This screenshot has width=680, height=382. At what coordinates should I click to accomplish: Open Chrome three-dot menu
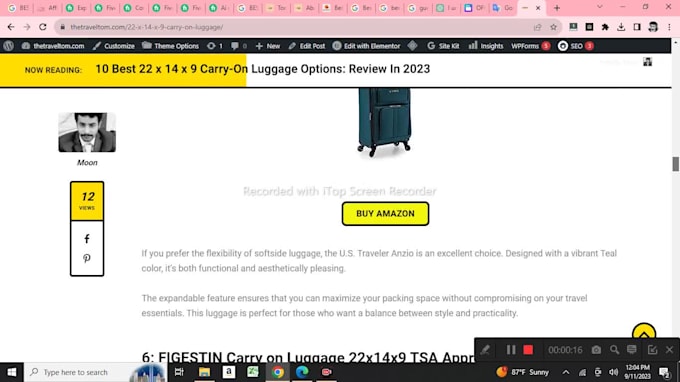pyautogui.click(x=669, y=27)
